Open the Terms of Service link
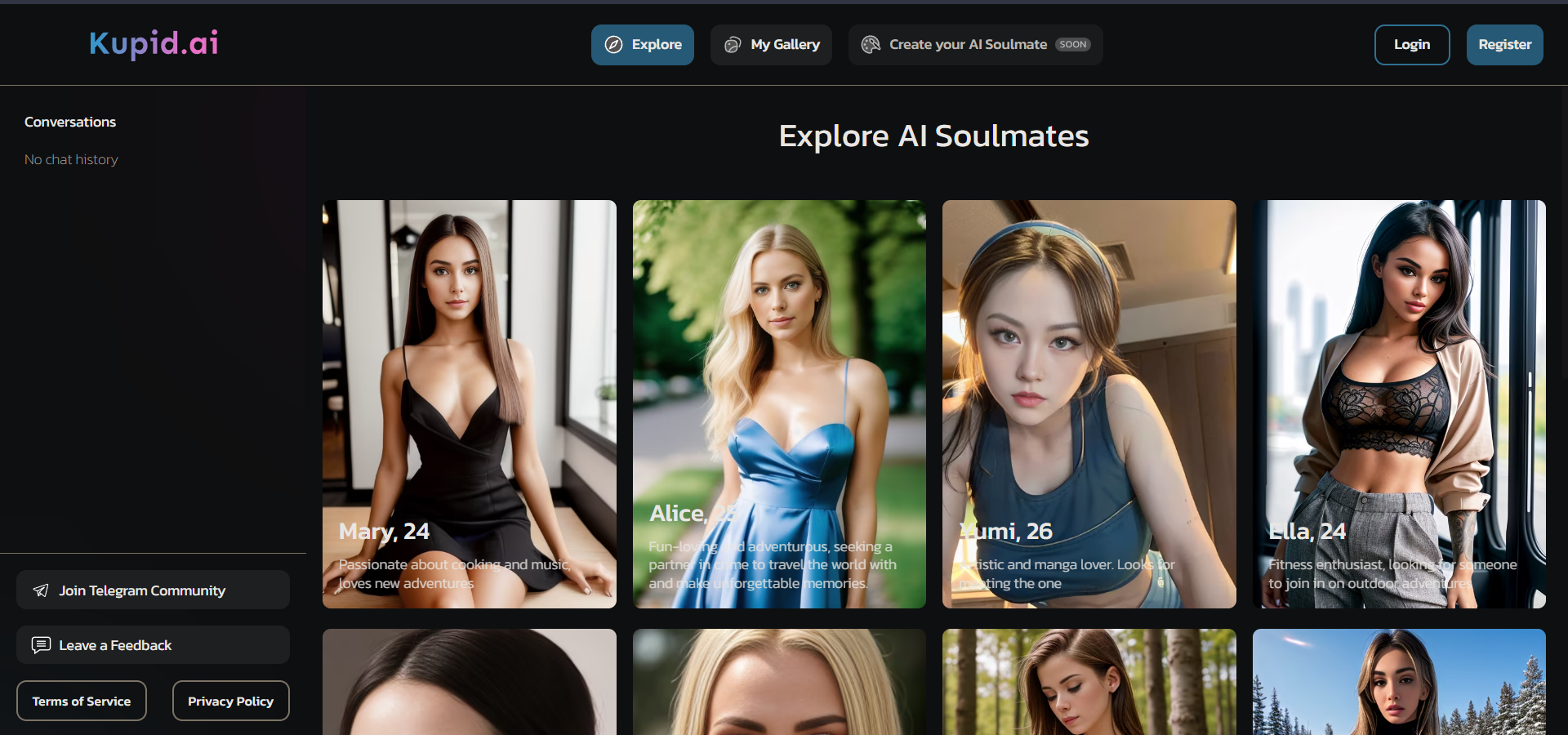Screen dimensions: 1568x735 tap(82, 701)
